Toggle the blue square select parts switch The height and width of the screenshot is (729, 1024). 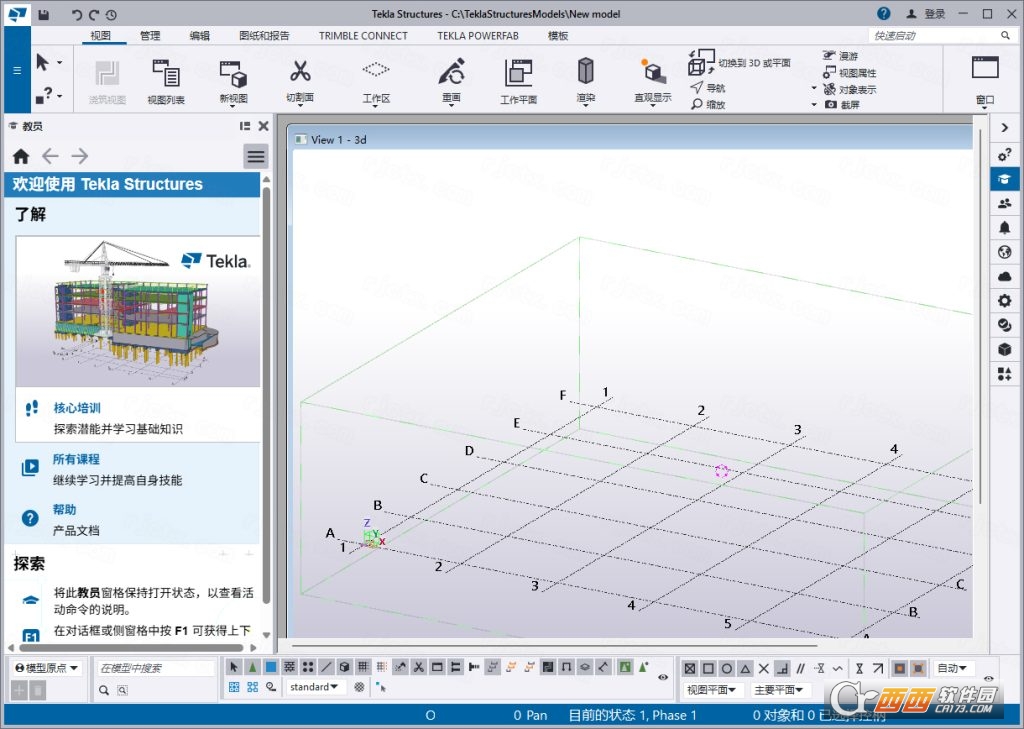point(270,667)
